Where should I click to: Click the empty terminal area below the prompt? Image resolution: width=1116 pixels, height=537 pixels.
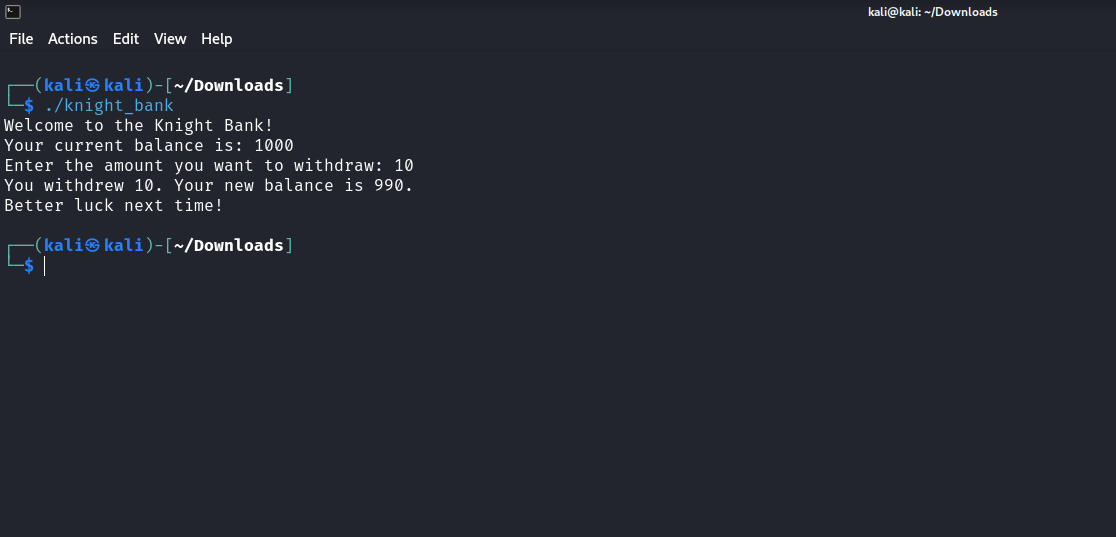[558, 406]
